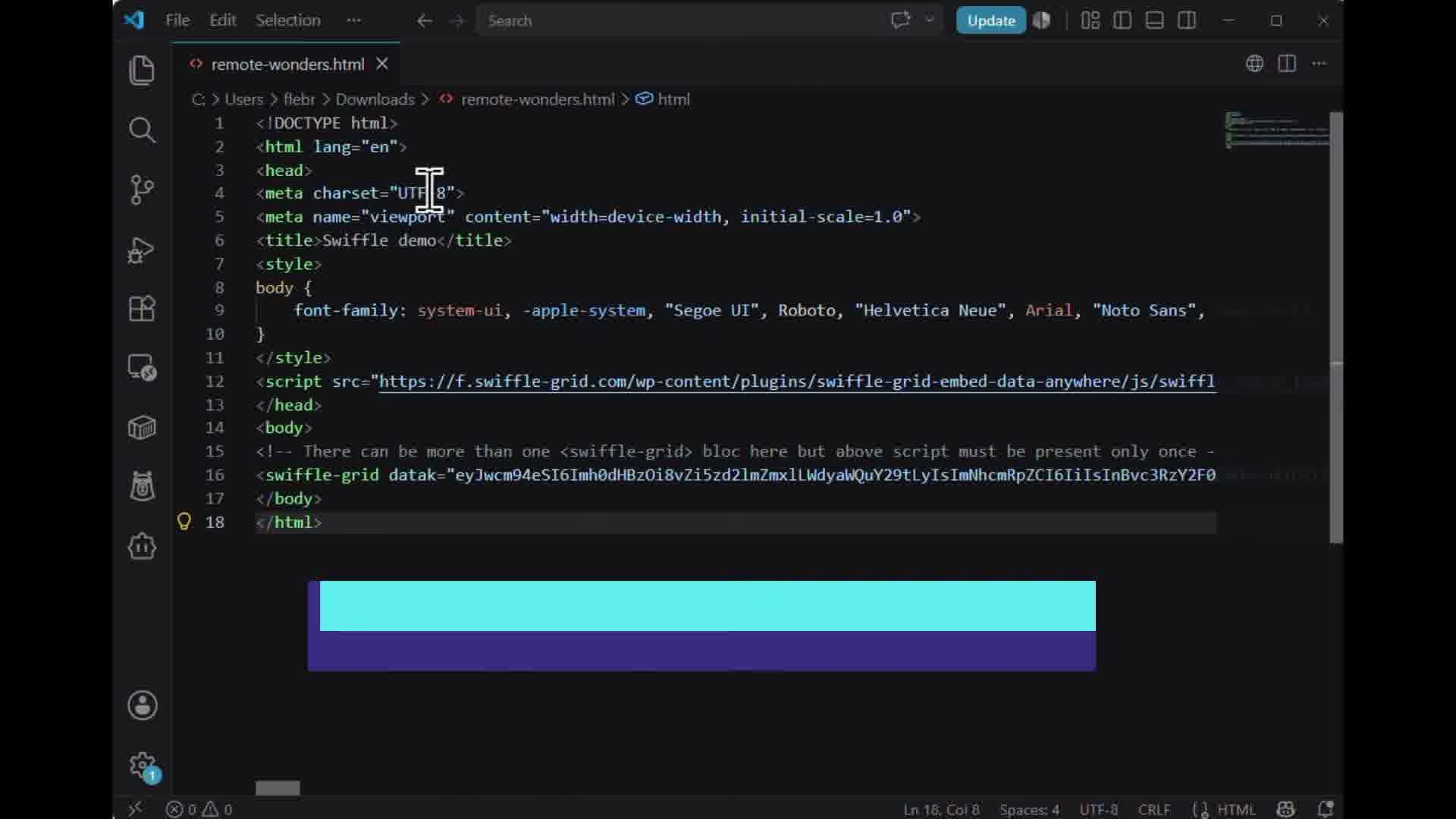
Task: Toggle the Primary Side Bar
Action: click(x=1122, y=20)
